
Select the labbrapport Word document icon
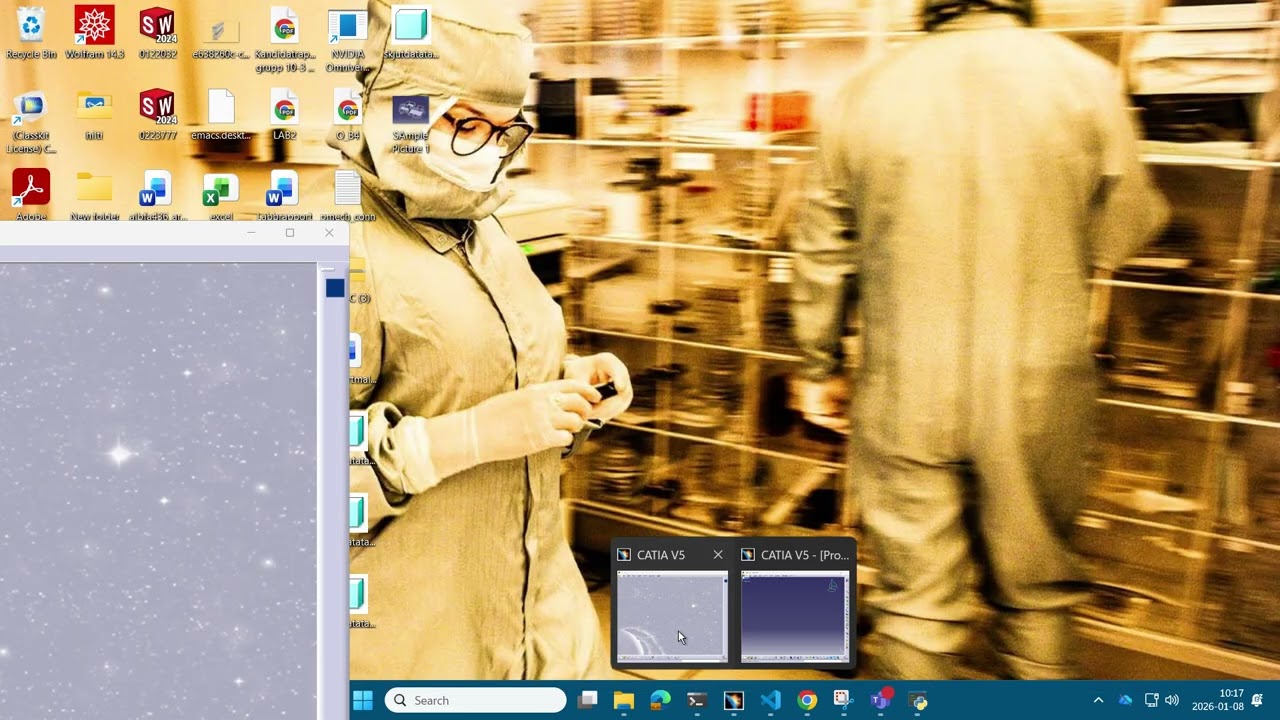pos(284,194)
